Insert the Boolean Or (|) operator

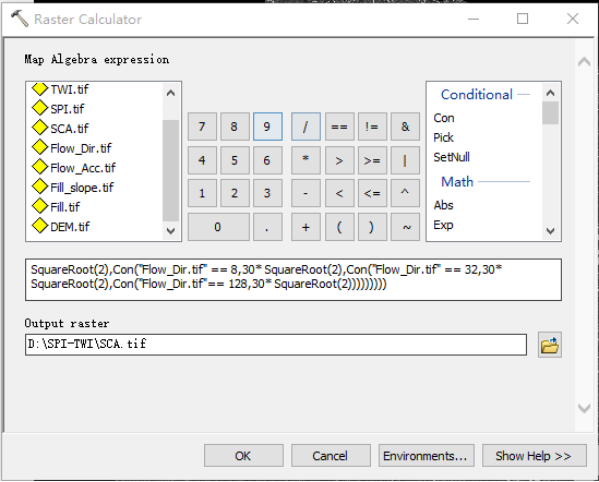pos(405,160)
